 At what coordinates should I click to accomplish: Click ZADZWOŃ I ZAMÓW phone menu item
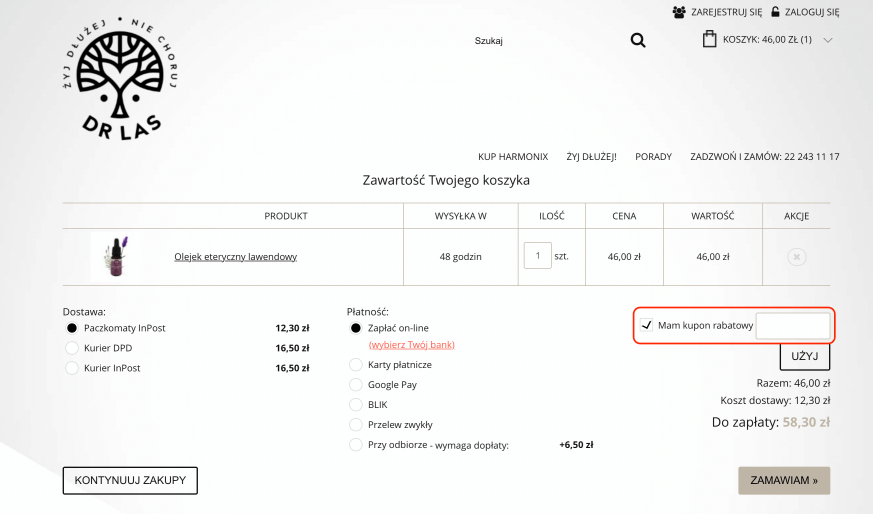(765, 156)
